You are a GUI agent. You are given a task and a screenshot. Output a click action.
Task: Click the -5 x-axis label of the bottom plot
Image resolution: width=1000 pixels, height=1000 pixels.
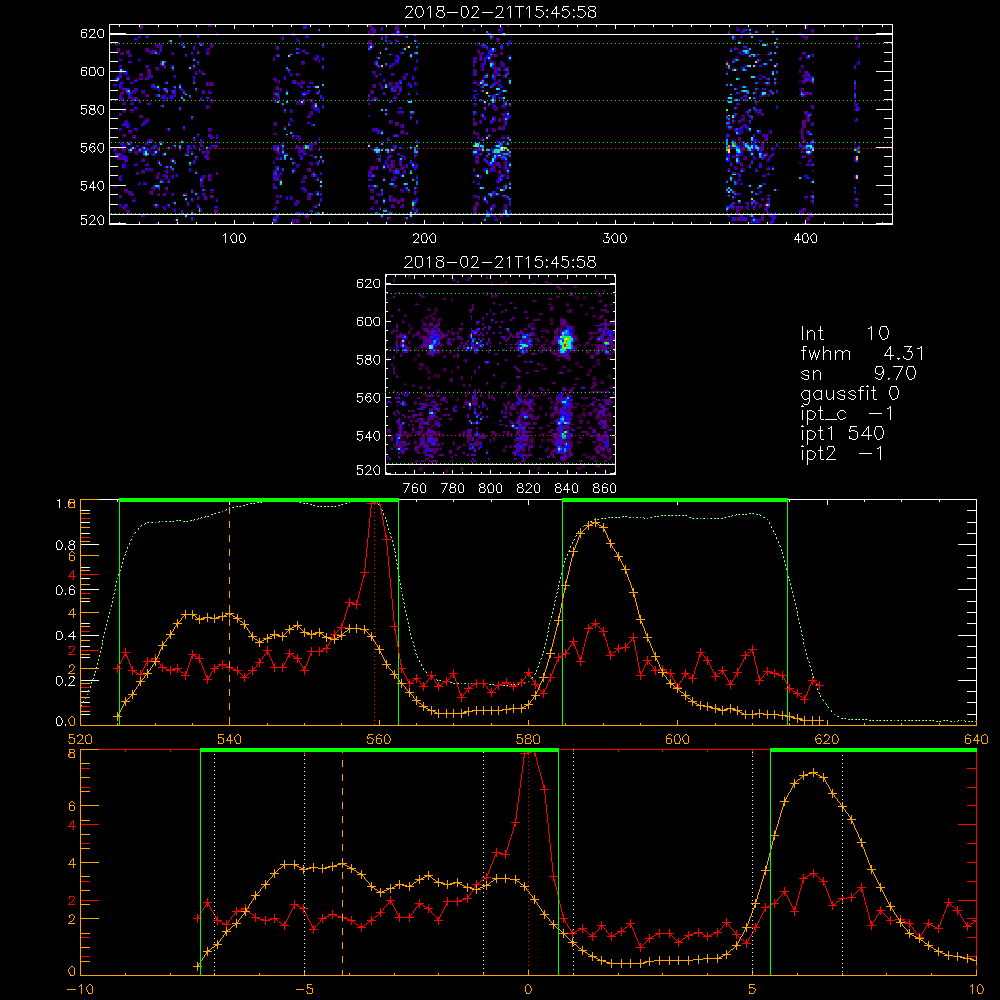pos(304,990)
